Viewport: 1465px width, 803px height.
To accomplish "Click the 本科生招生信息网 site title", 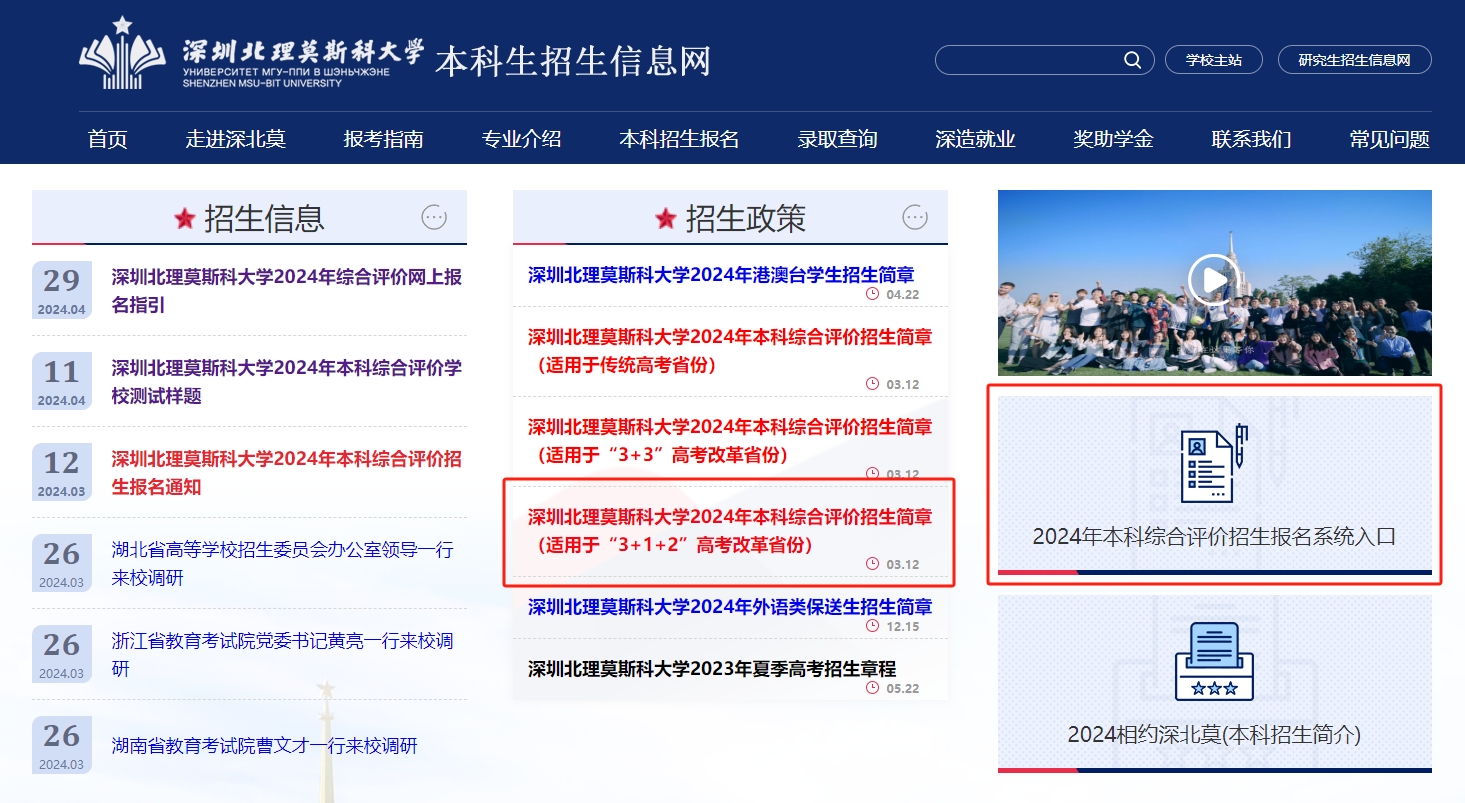I will tap(573, 61).
